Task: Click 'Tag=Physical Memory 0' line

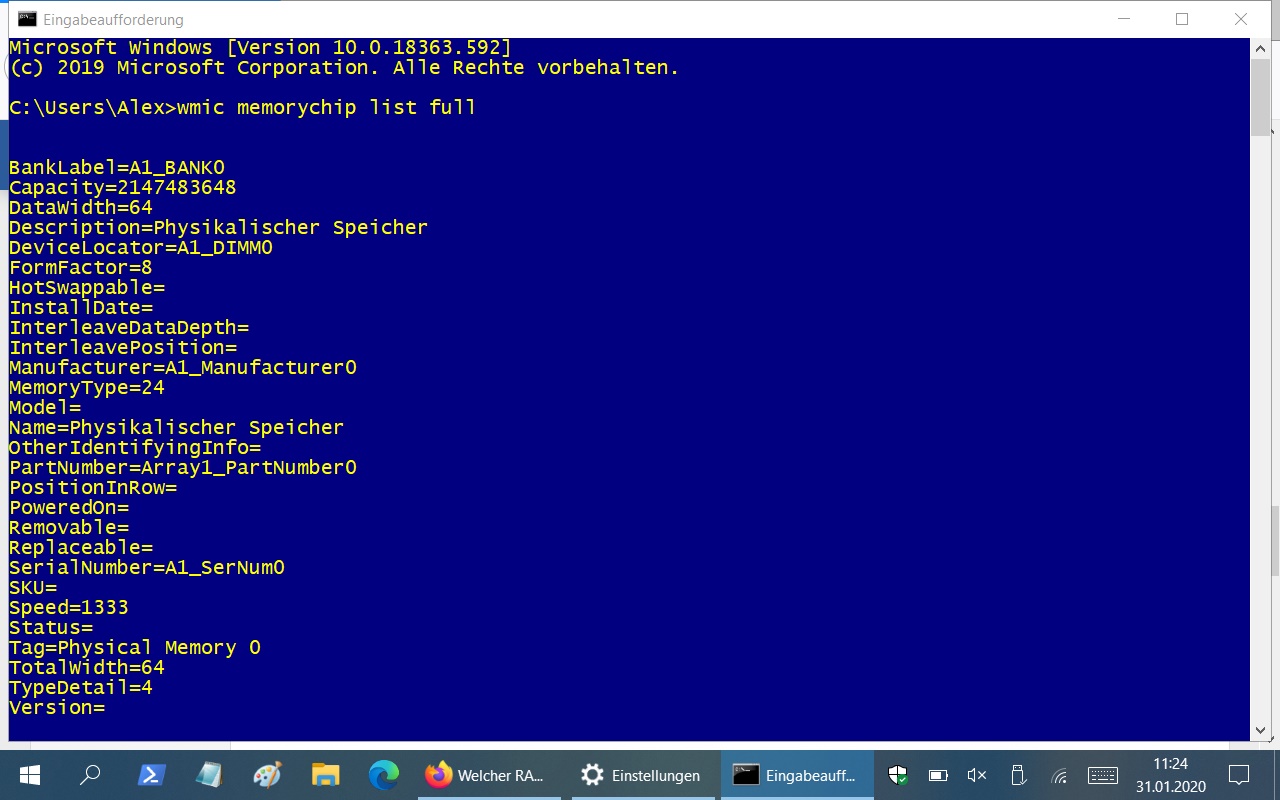Action: (x=135, y=647)
